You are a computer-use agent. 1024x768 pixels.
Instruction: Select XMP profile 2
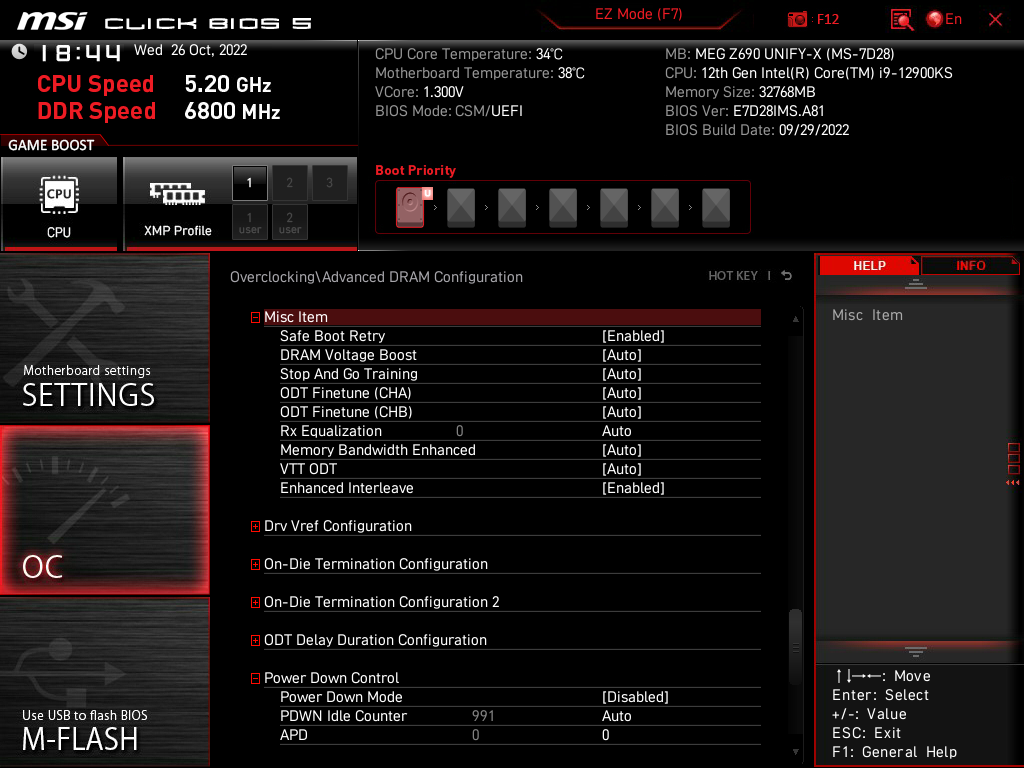tap(289, 183)
